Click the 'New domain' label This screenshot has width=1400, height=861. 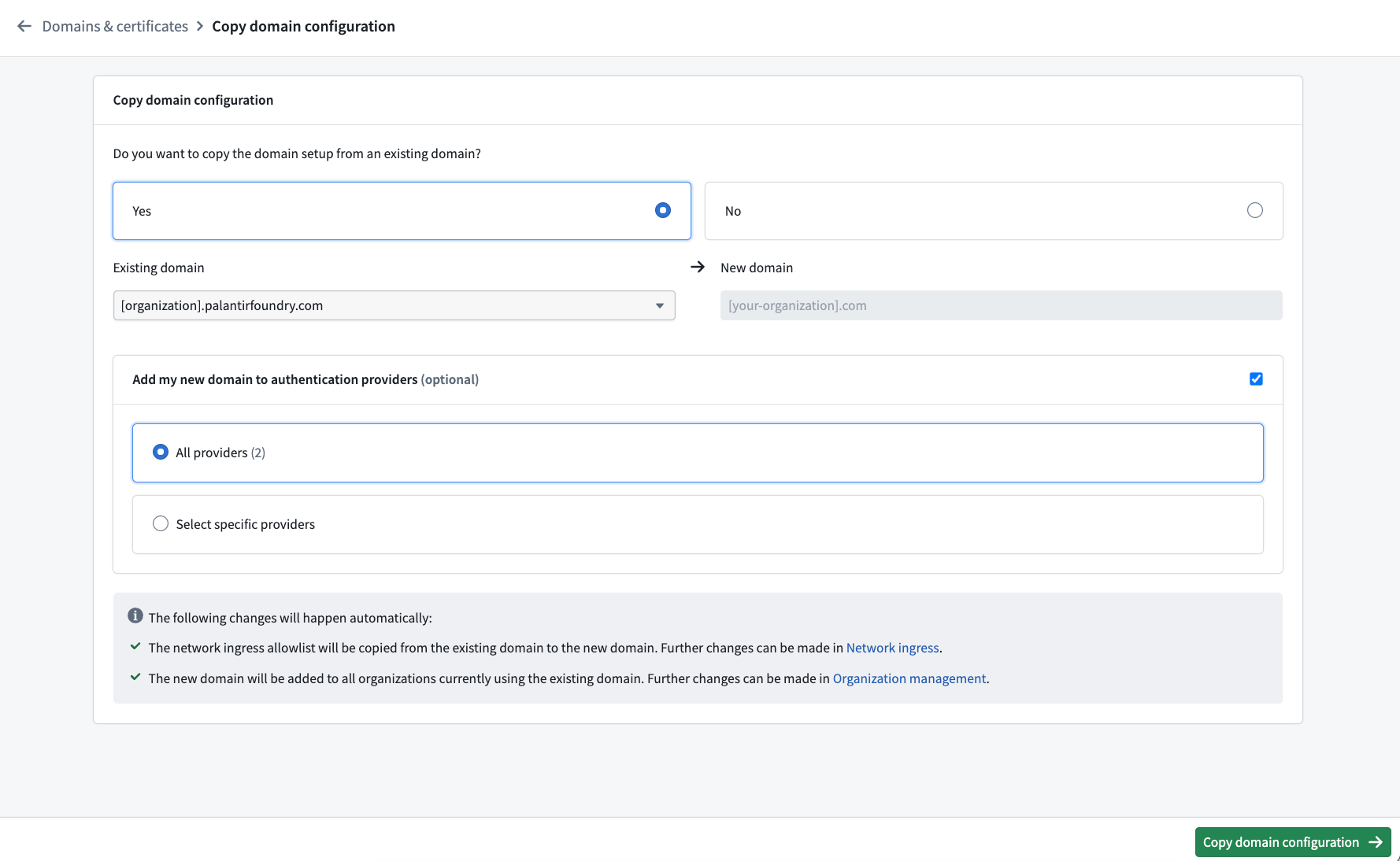pyautogui.click(x=757, y=268)
